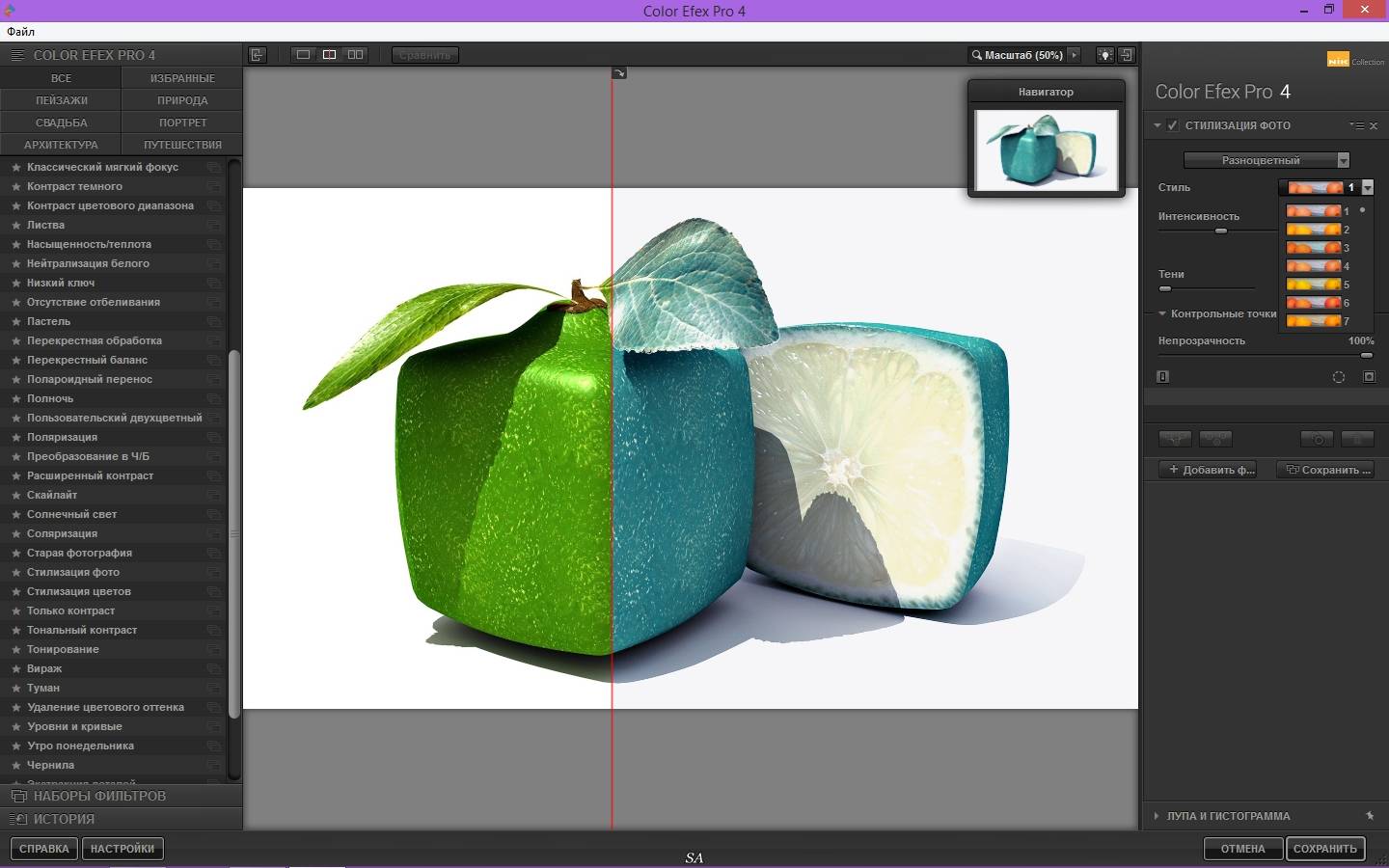1389x868 pixels.
Task: Open the Разноцветный method dropdown
Action: point(1266,160)
